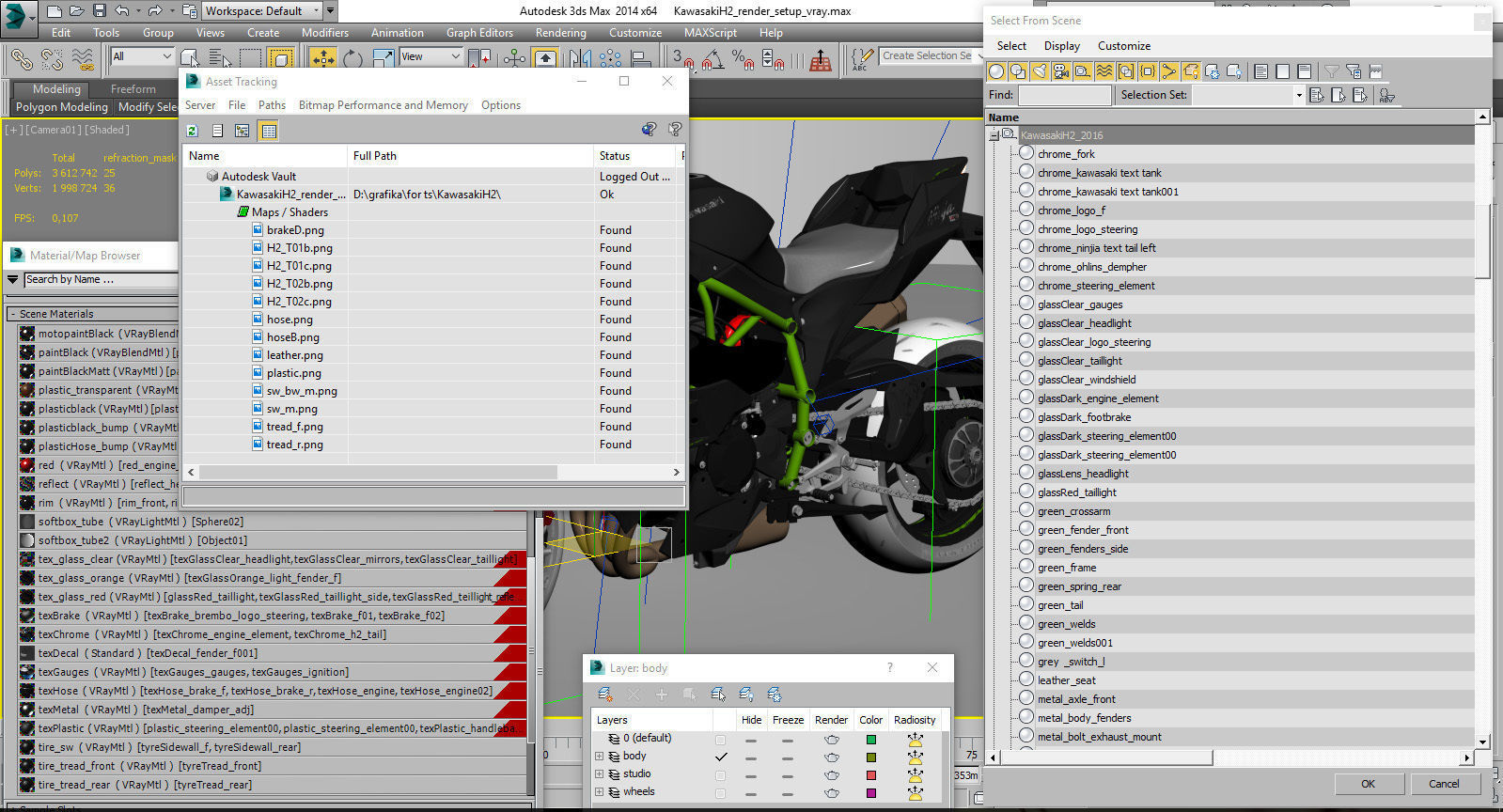
Task: Click the Table View icon in Asset Tracking
Action: click(x=269, y=131)
